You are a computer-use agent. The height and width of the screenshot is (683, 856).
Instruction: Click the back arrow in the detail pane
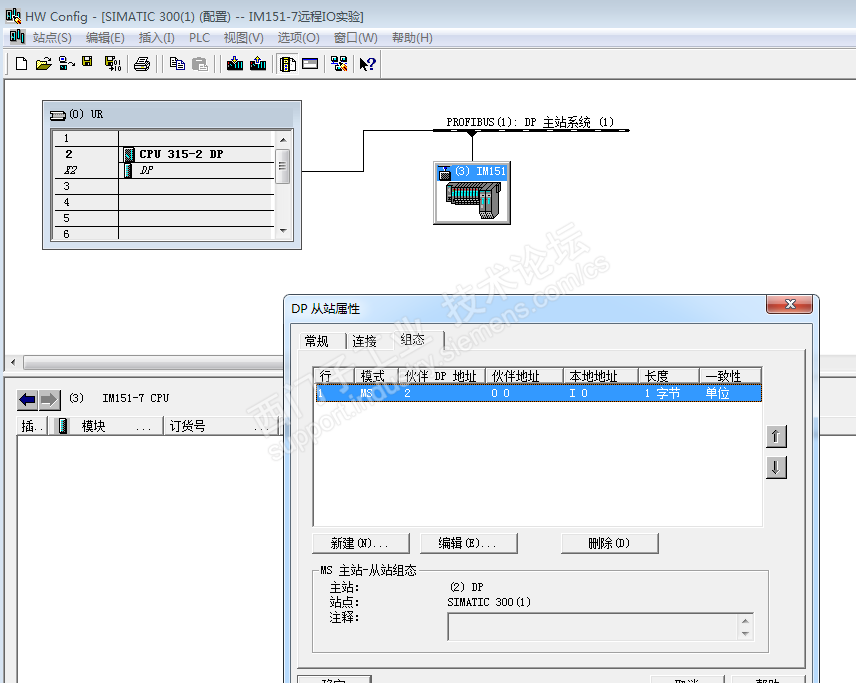[27, 400]
